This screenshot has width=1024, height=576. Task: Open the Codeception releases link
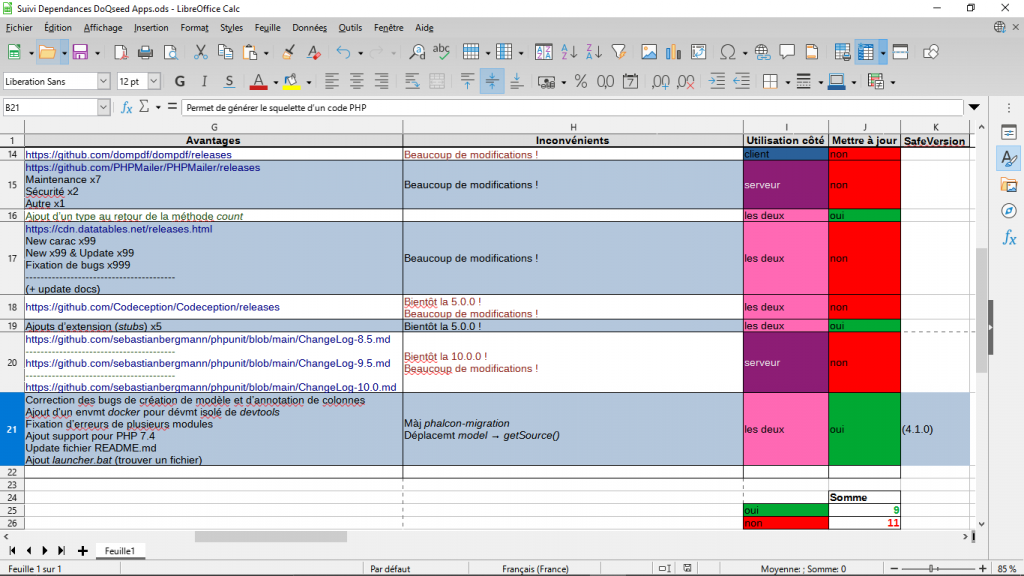[152, 307]
